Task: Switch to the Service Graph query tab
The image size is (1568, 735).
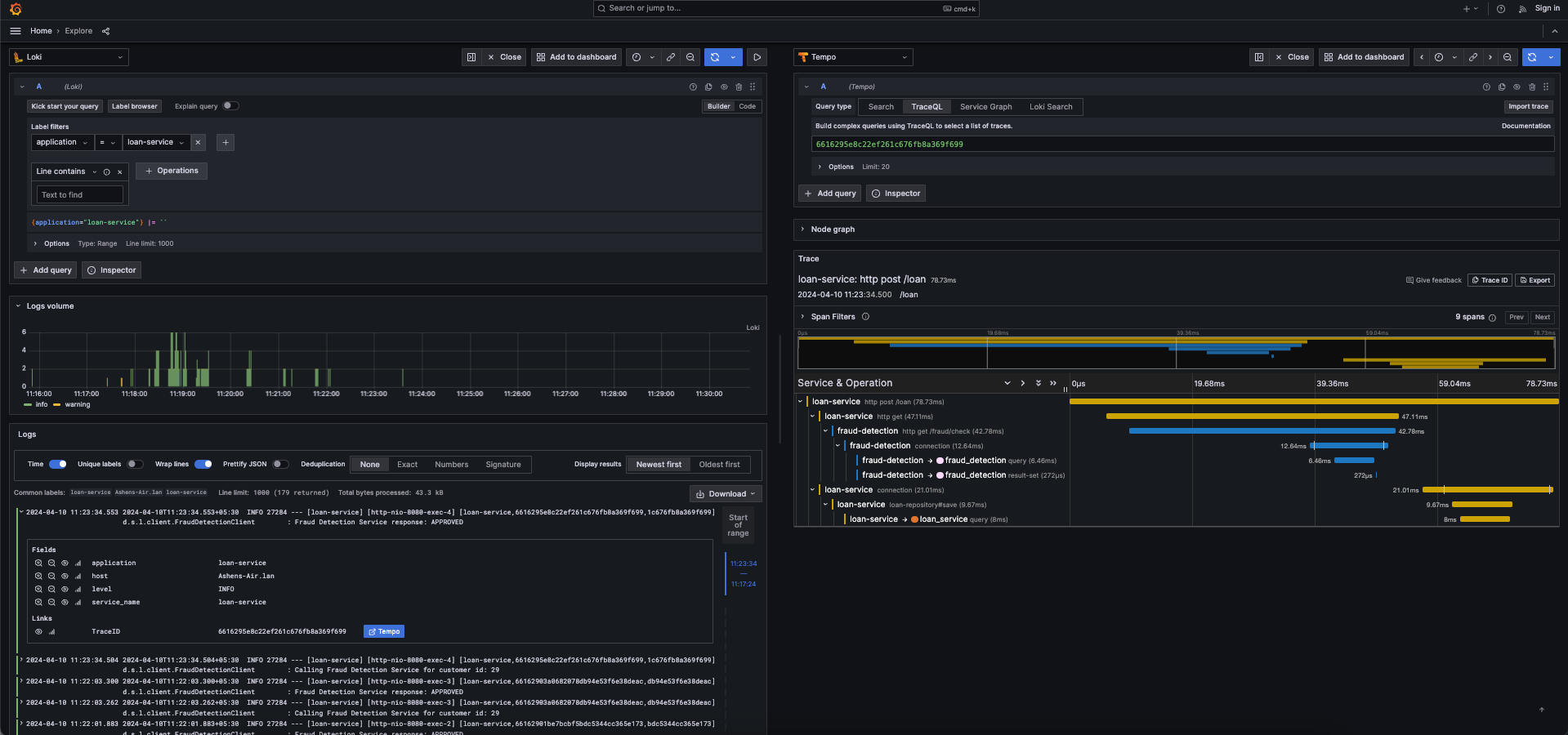Action: coord(985,107)
